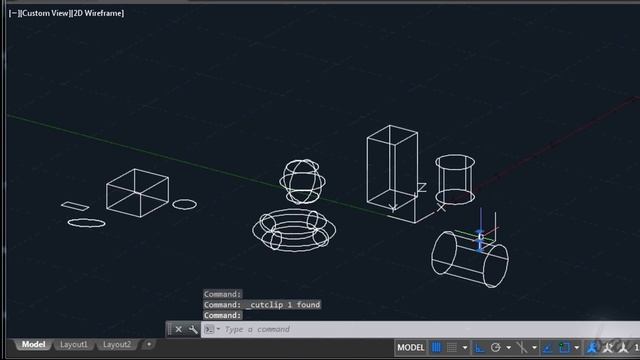The width and height of the screenshot is (640, 360).
Task: Switch to the Model tab
Action: click(x=33, y=344)
